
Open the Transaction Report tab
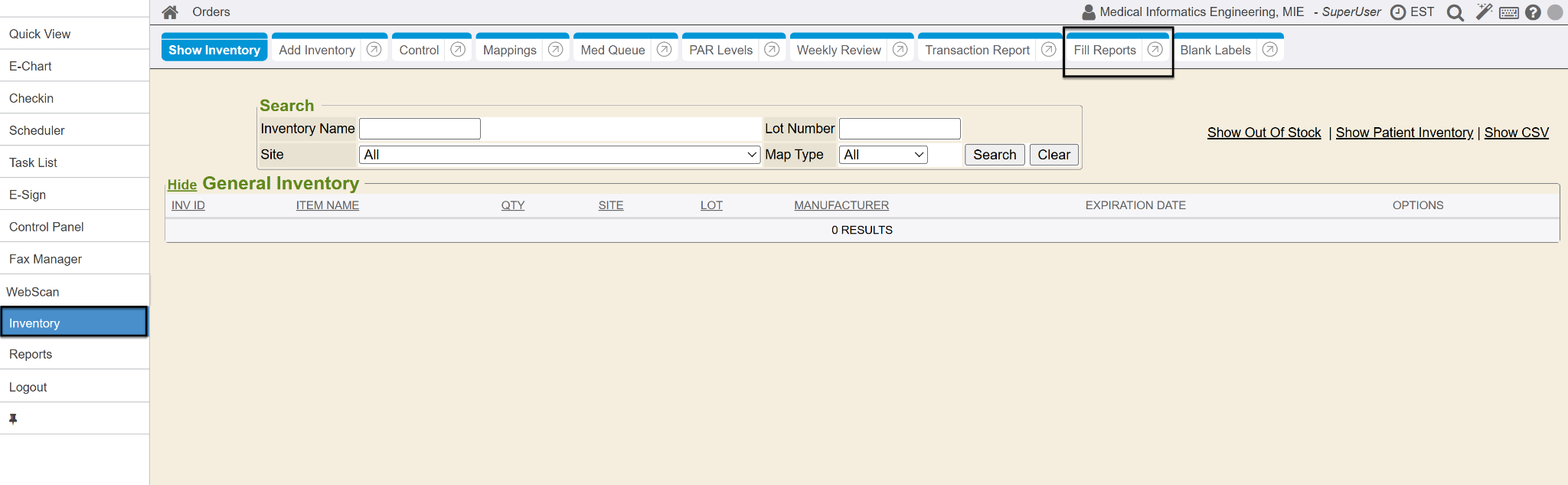[x=977, y=50]
